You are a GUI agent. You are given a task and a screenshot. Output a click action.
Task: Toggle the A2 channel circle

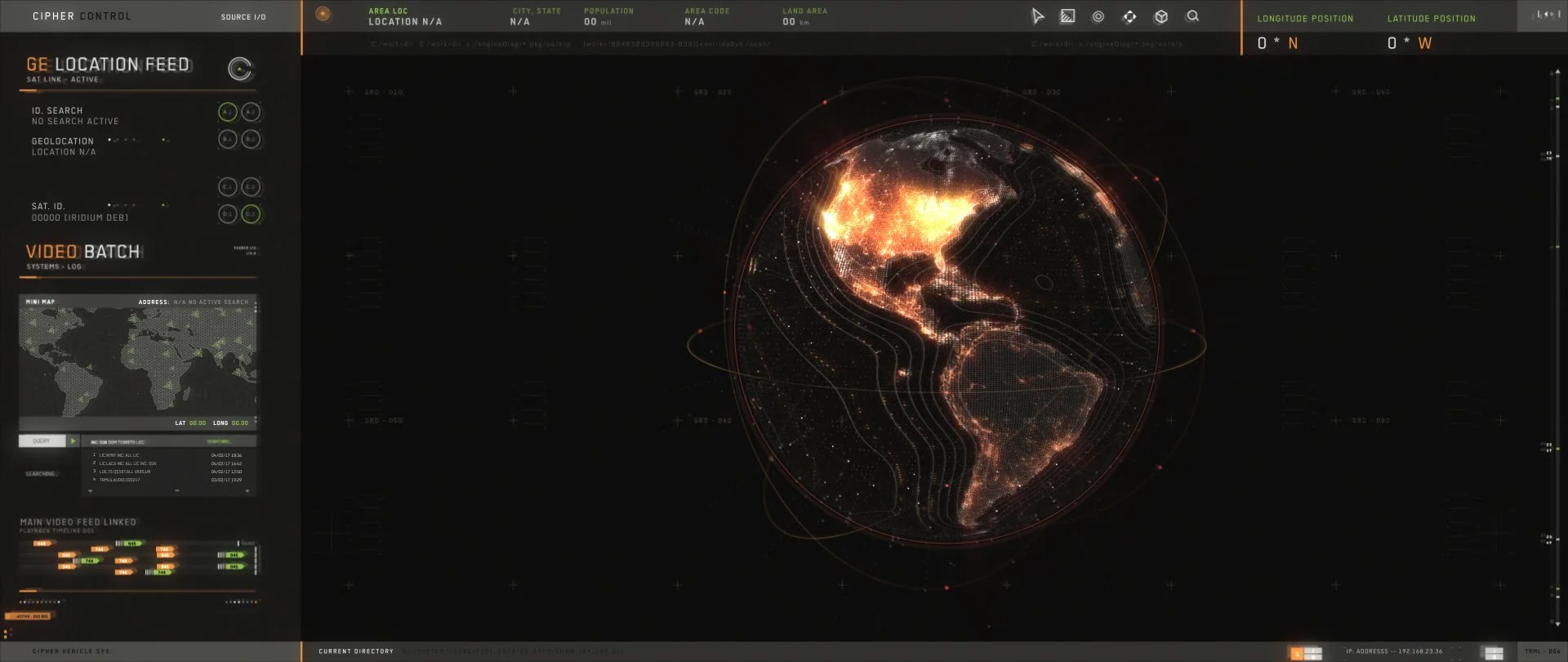[x=251, y=112]
